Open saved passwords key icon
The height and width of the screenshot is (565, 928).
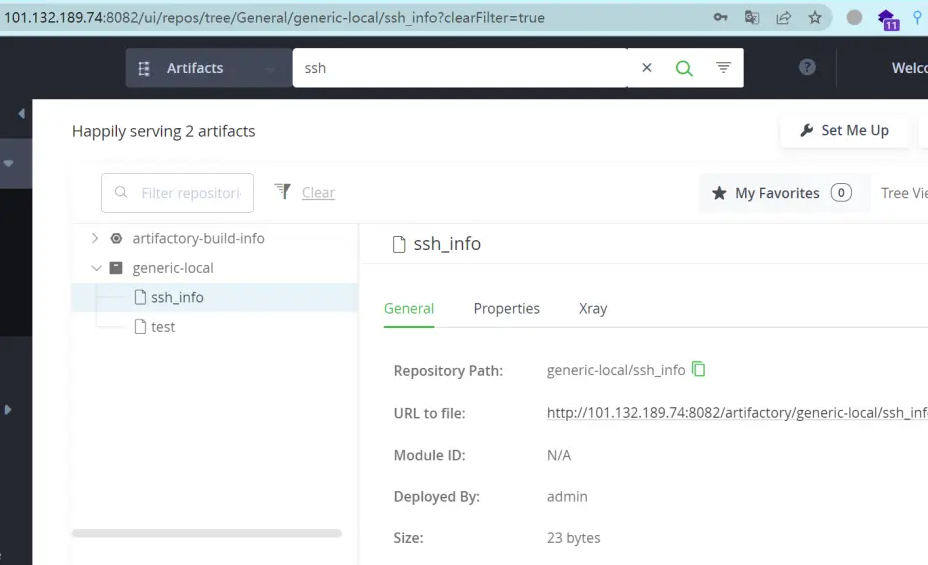720,17
